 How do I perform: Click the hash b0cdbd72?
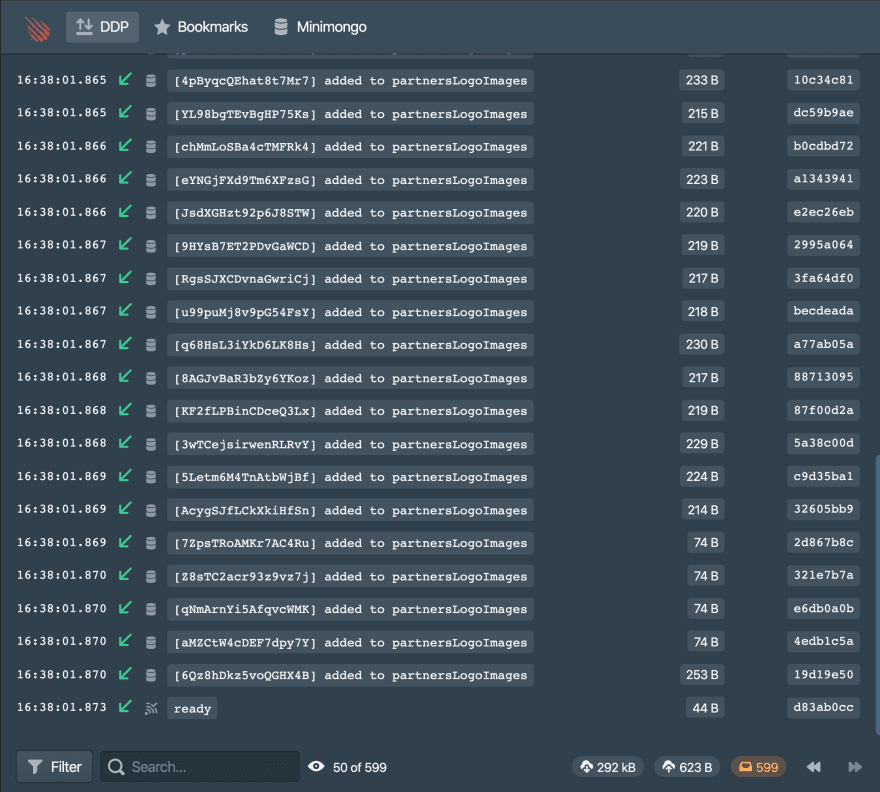click(823, 146)
